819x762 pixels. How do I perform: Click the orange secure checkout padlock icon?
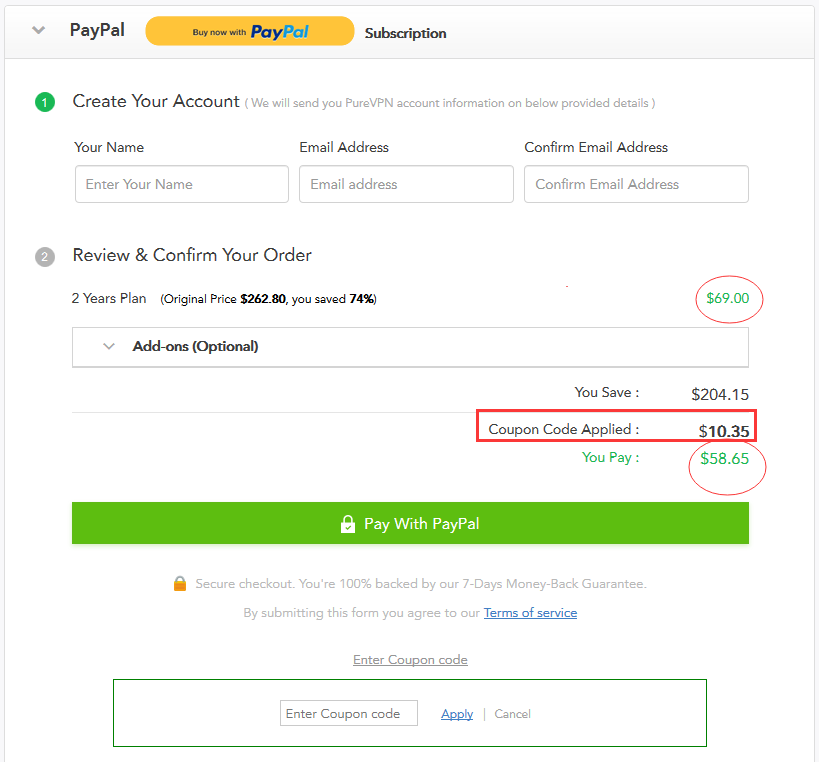pyautogui.click(x=180, y=583)
